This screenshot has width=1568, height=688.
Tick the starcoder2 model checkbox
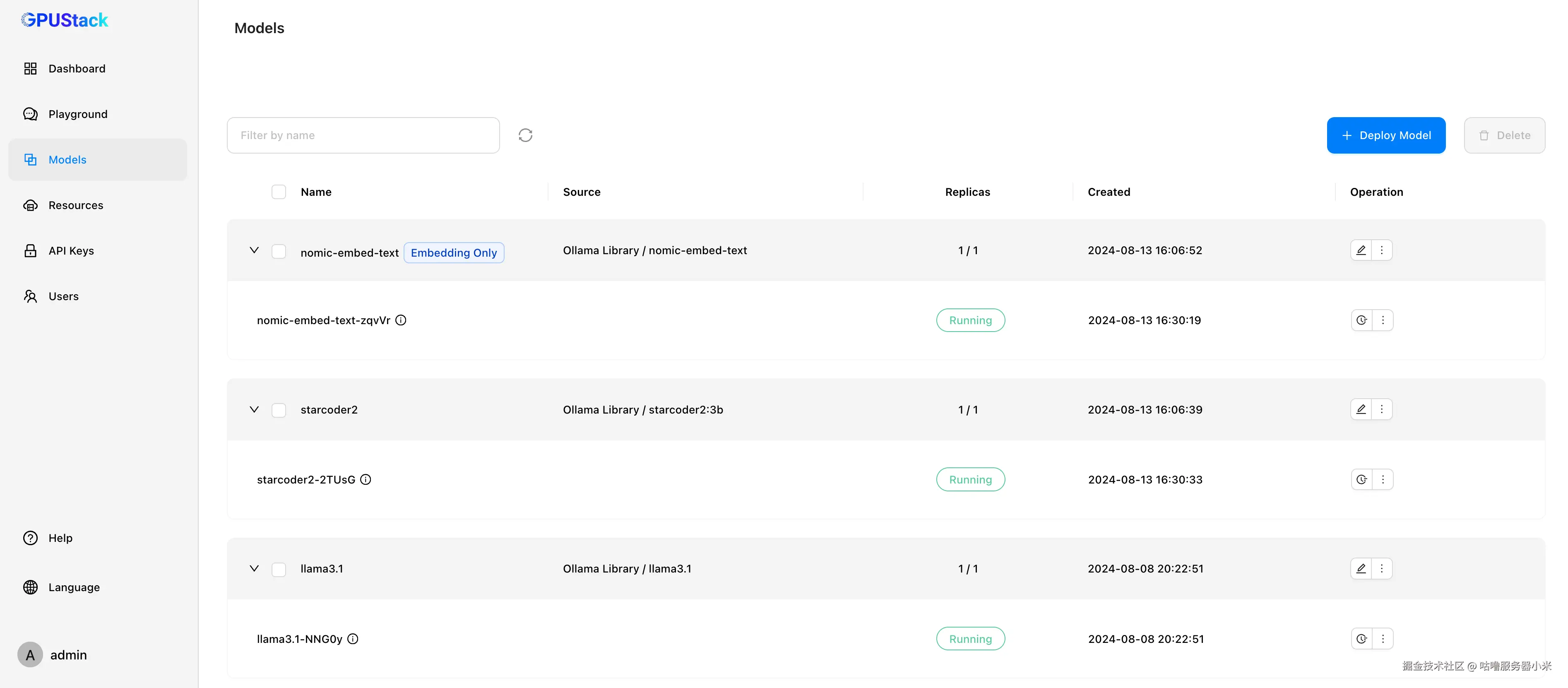click(x=279, y=410)
